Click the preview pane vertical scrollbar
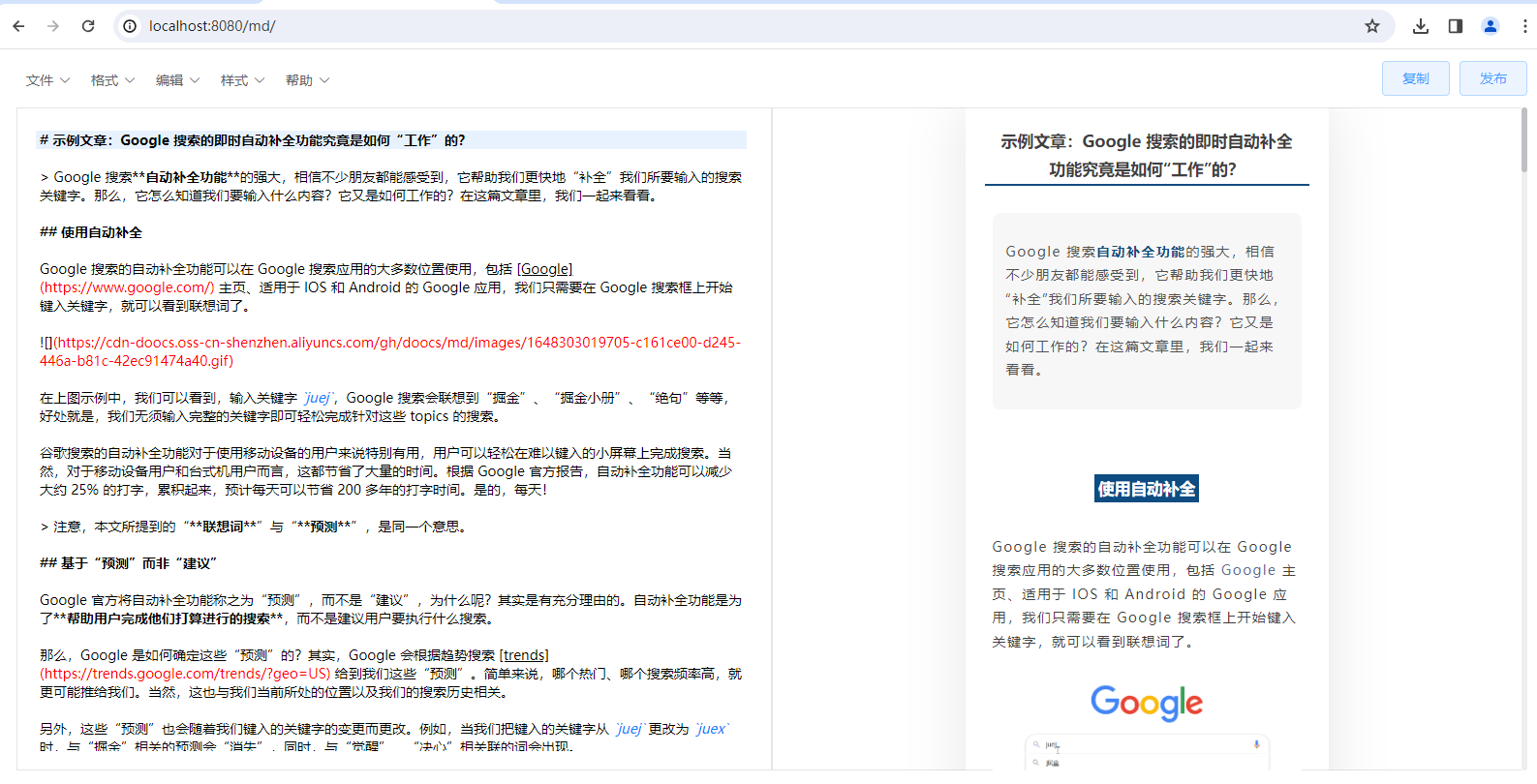Image resolution: width=1537 pixels, height=784 pixels. click(1523, 140)
